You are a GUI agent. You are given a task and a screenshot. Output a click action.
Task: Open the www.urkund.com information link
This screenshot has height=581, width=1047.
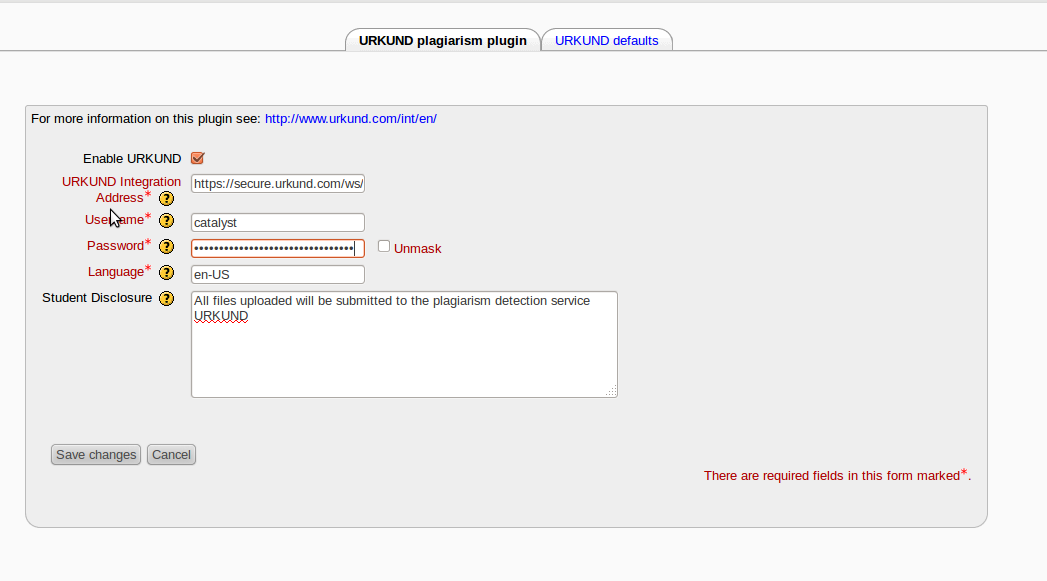pos(350,118)
